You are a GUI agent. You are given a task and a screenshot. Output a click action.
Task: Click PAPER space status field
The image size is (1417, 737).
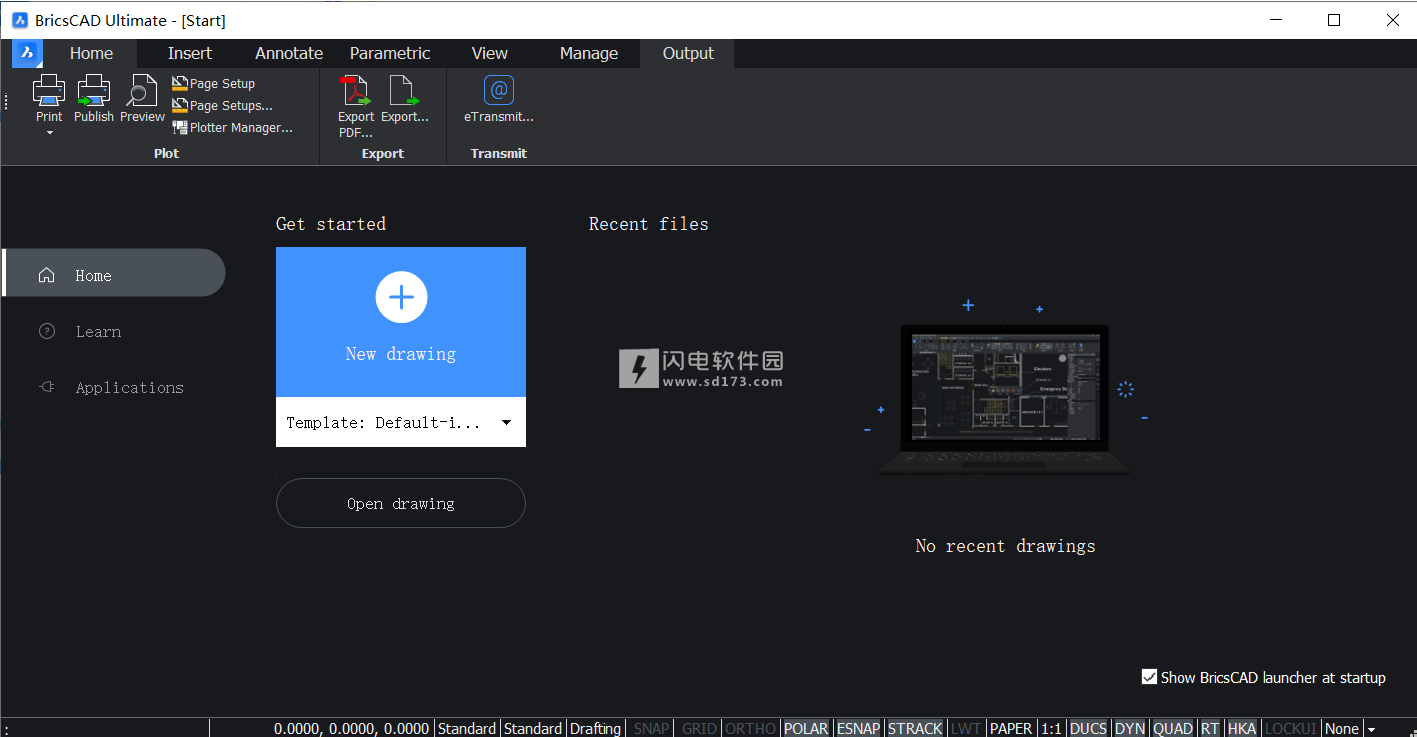pos(1011,729)
